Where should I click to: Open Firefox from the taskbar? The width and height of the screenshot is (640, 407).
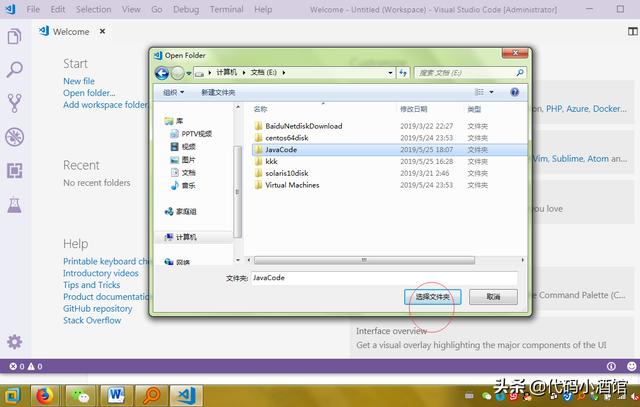[44, 396]
